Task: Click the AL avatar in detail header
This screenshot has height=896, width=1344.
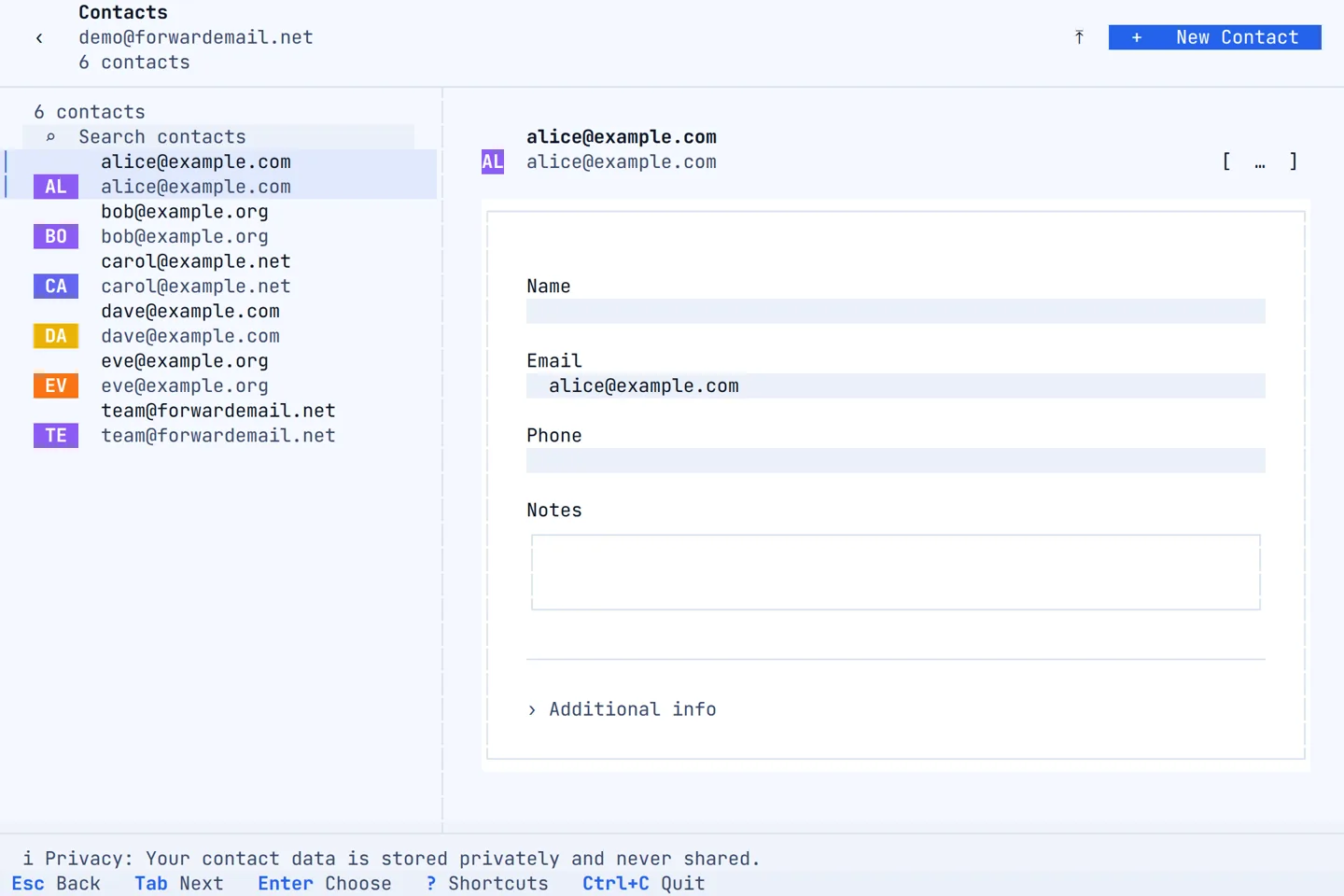Action: [493, 161]
